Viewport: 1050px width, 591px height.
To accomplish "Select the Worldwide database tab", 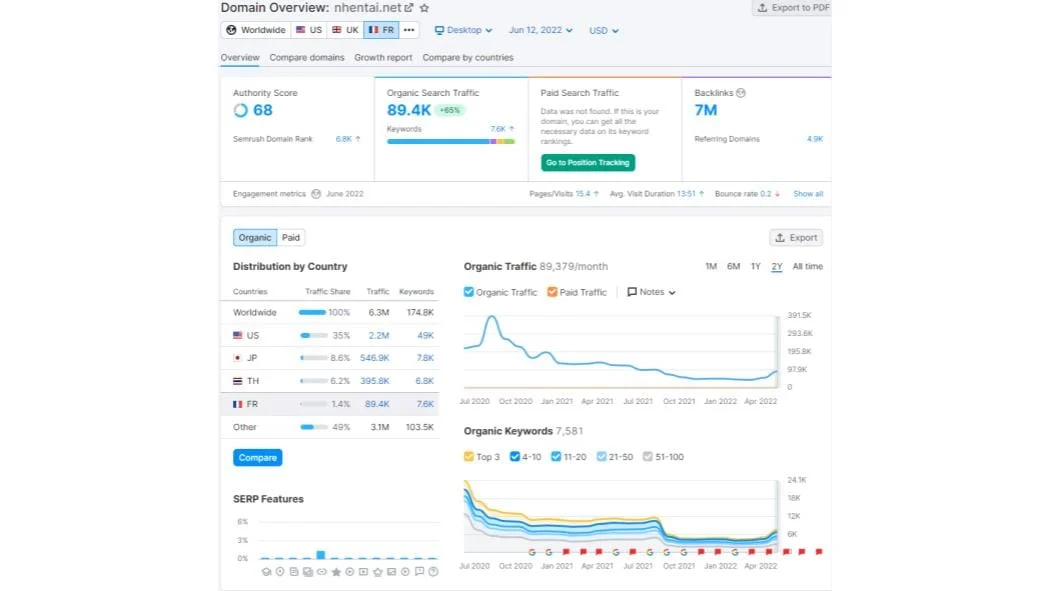I will pos(255,30).
